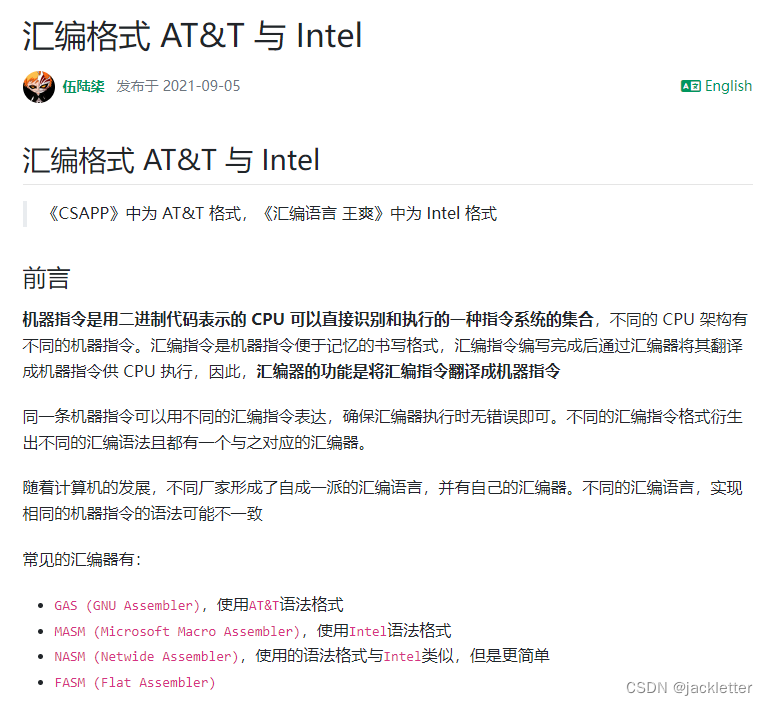The height and width of the screenshot is (705, 768).
Task: Click the NASM (Netwide Assembler) code text
Action: 147,657
